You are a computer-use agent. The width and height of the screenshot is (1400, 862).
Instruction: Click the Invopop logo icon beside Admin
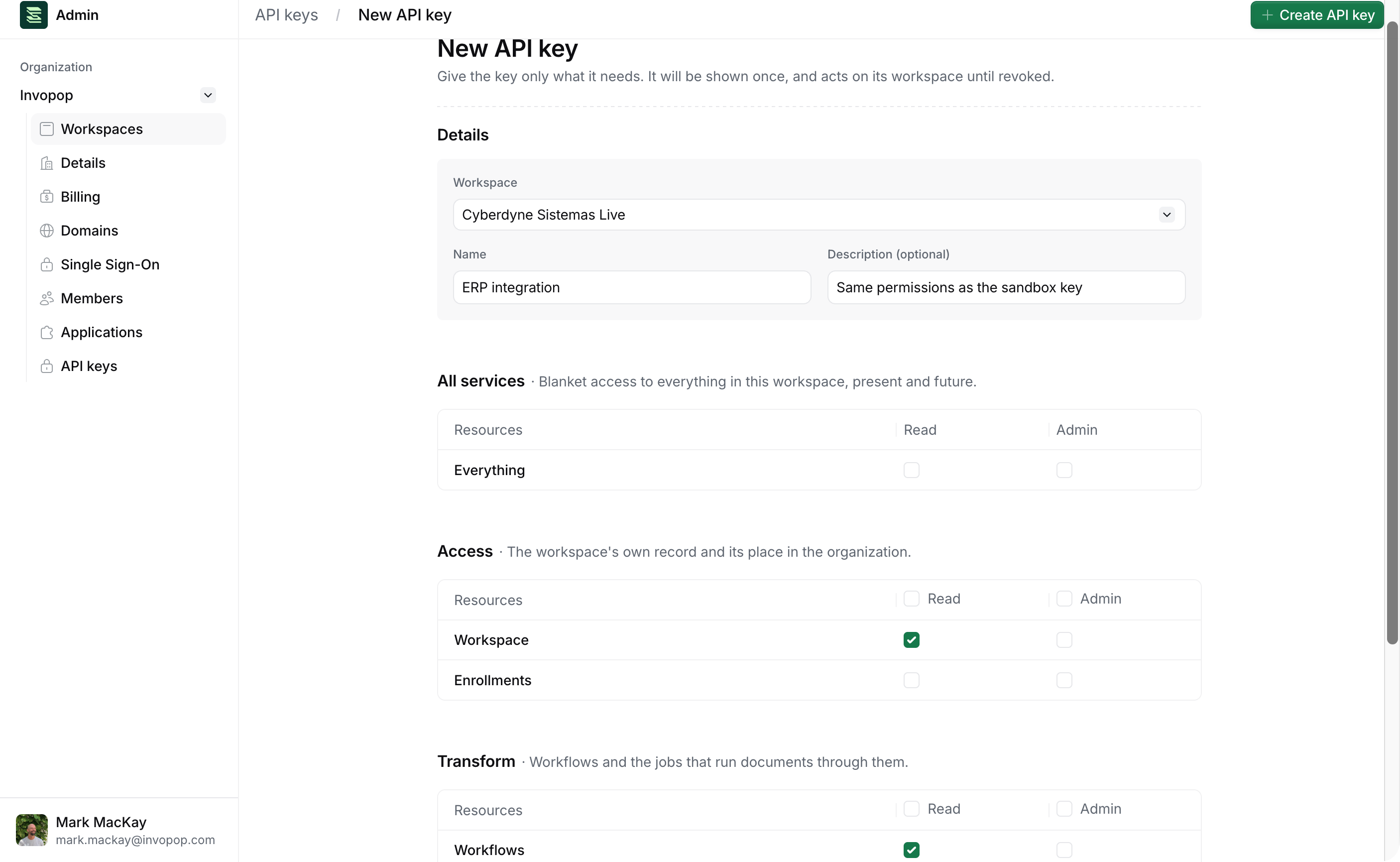(34, 15)
